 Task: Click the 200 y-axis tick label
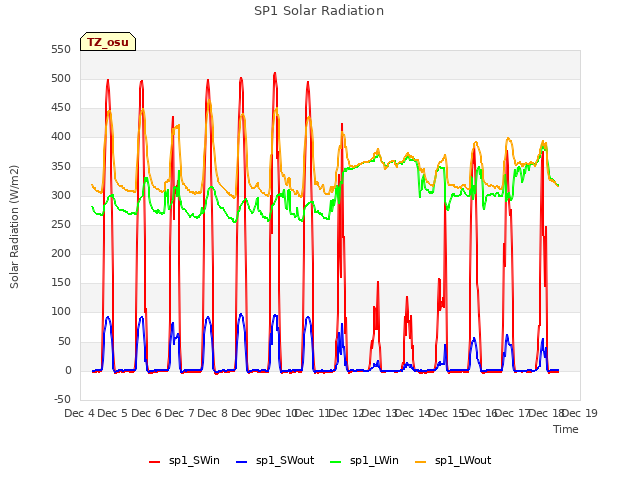point(61,253)
